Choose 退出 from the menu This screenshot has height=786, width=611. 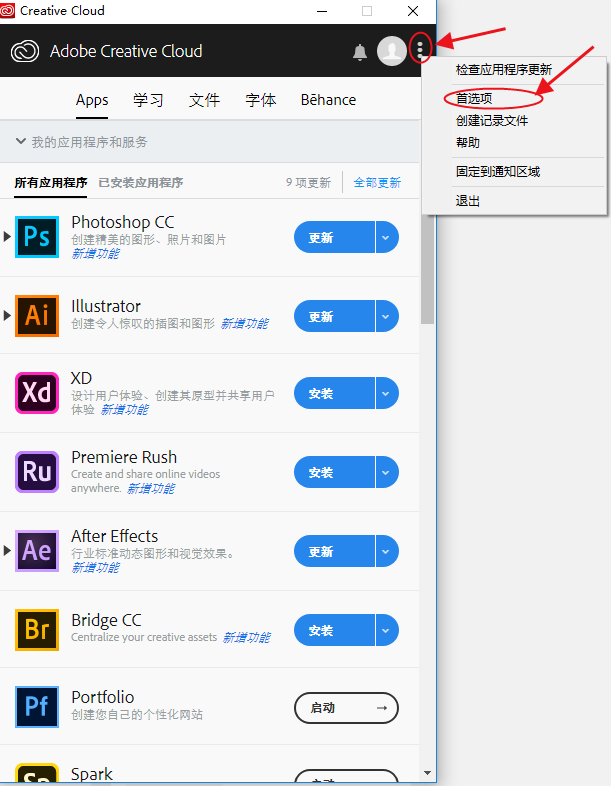pos(468,201)
